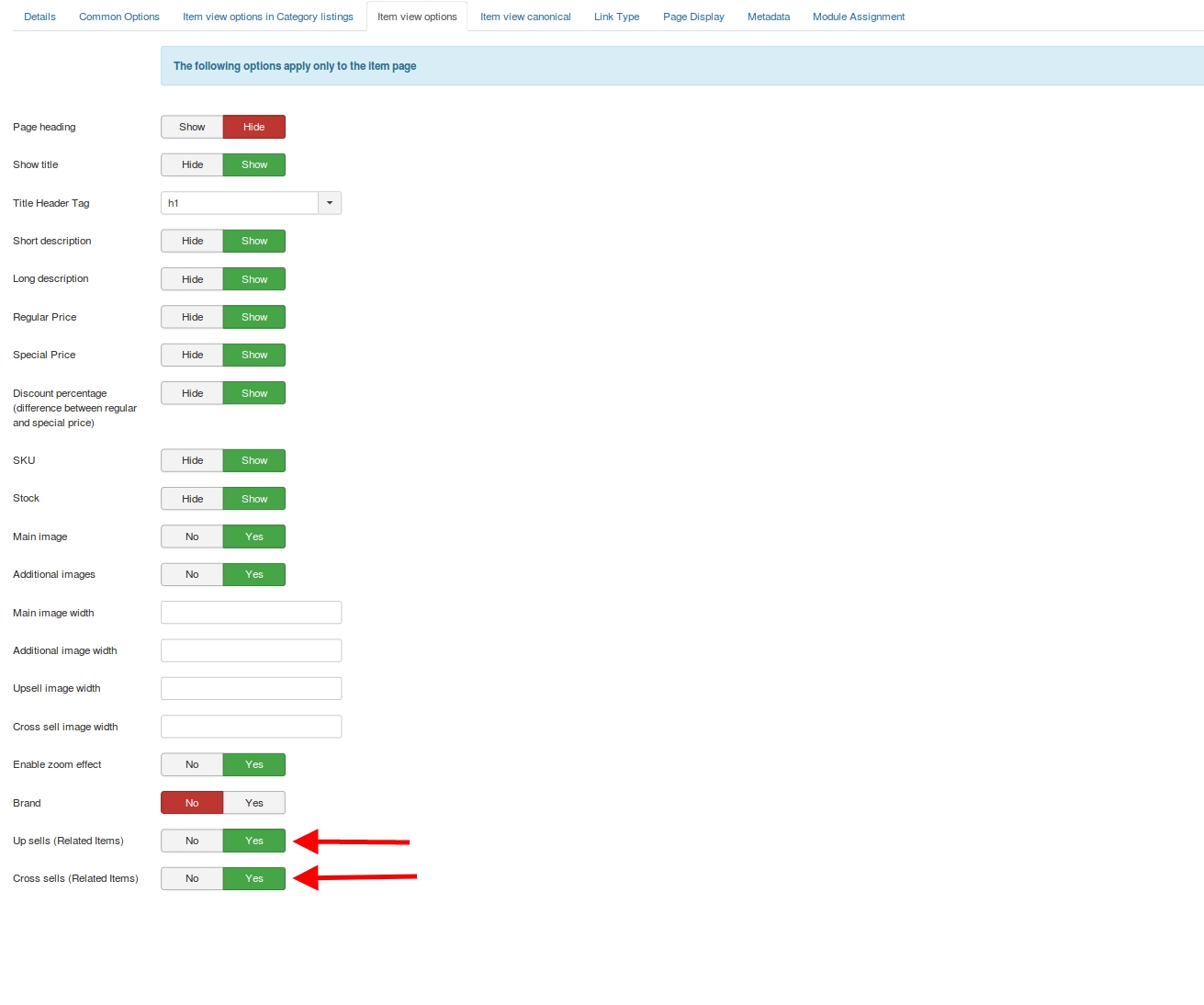Open the Metadata tab

click(x=769, y=17)
